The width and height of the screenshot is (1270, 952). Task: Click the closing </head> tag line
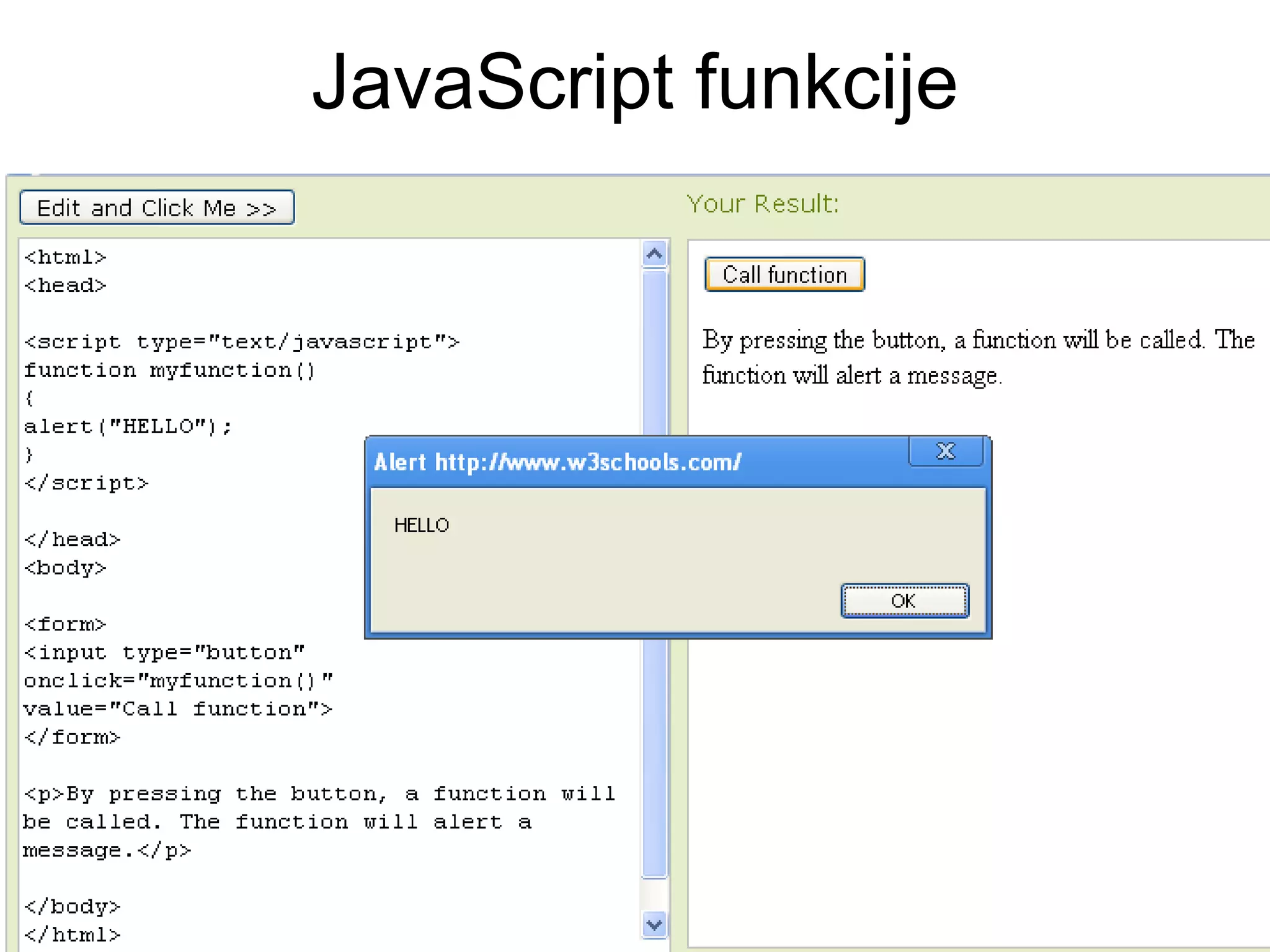click(x=72, y=539)
